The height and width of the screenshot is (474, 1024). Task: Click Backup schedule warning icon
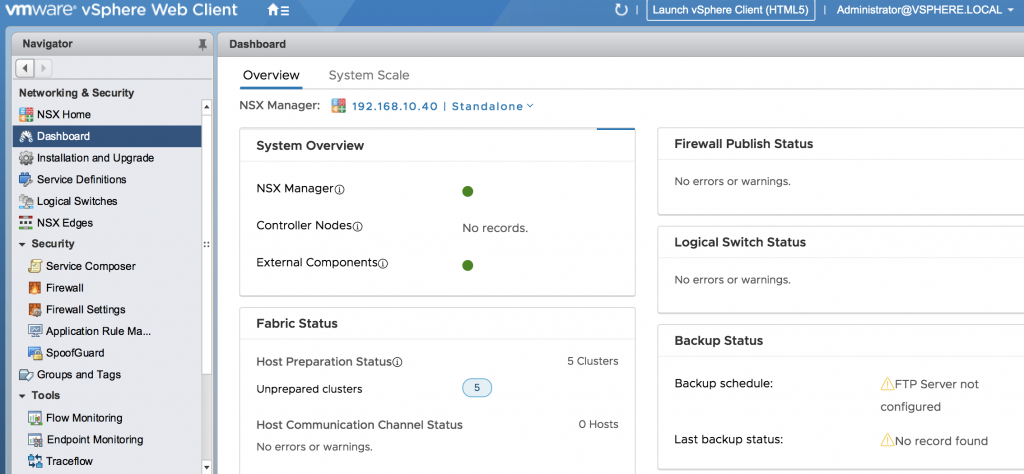pyautogui.click(x=887, y=384)
